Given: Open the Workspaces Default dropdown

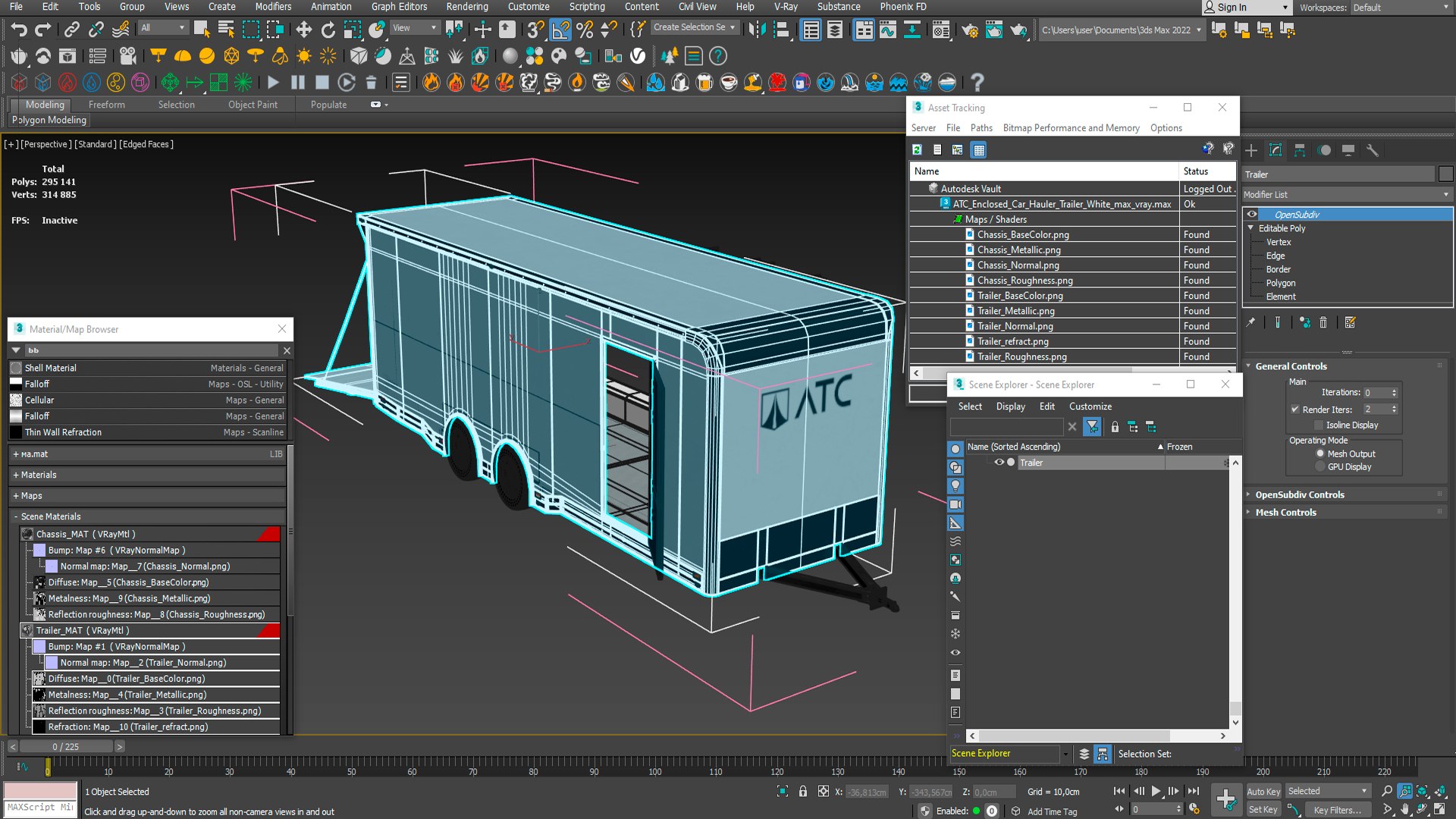Looking at the screenshot, I should point(1401,8).
